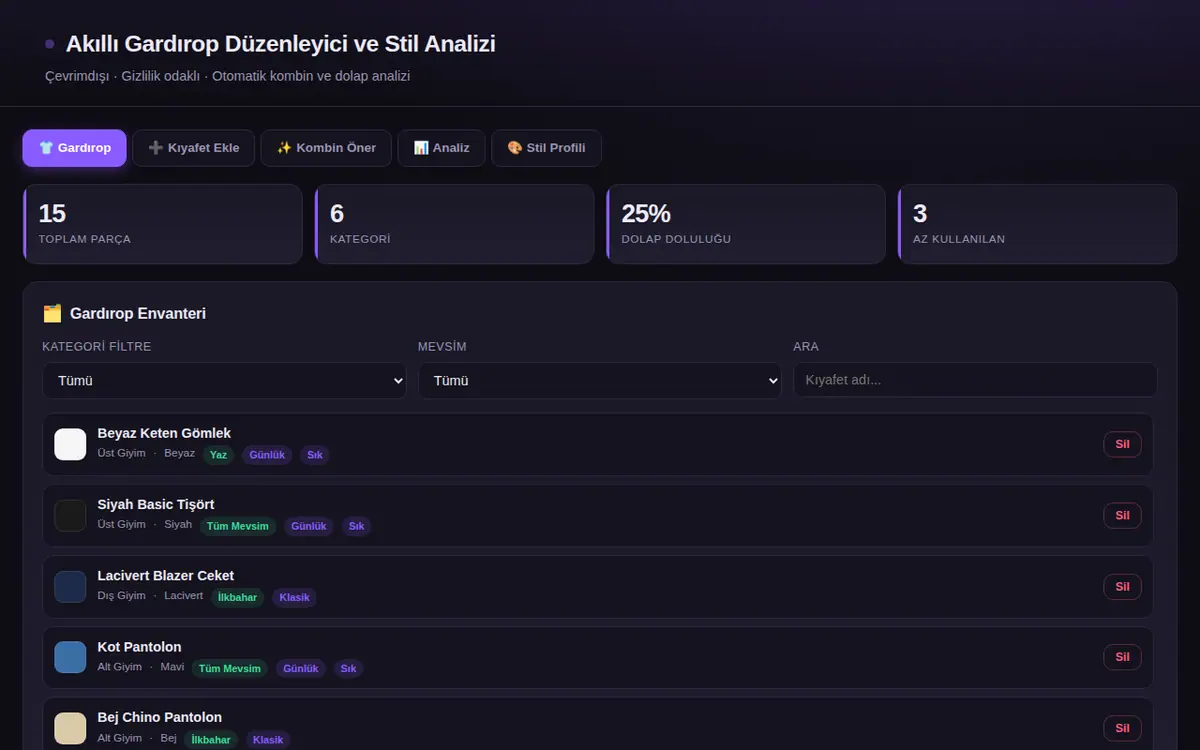Screen dimensions: 1200x750
Task: Open the Az Kullanılan stat card
Action: [x=1038, y=224]
